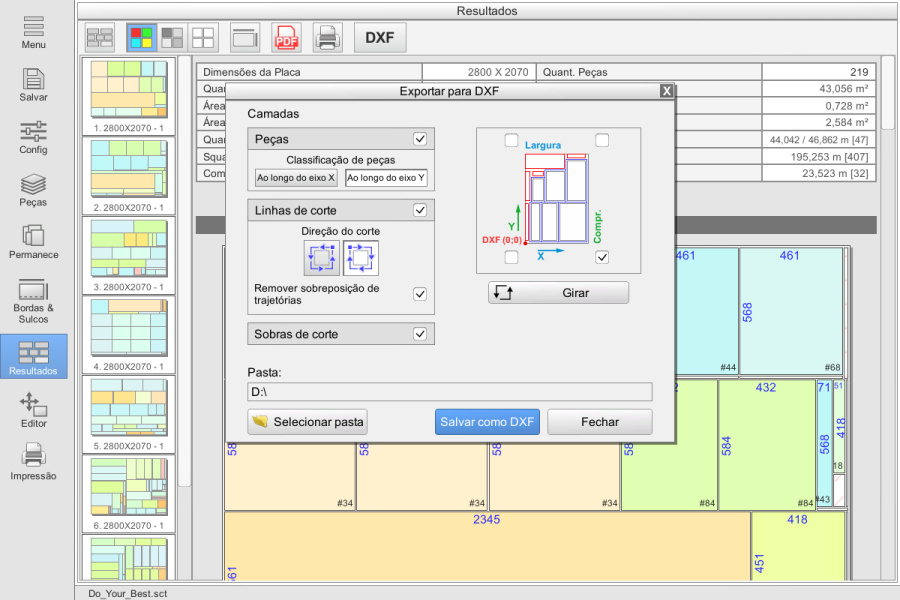This screenshot has height=600, width=900.
Task: Uncheck the origin box below Compr.
Action: point(602,257)
